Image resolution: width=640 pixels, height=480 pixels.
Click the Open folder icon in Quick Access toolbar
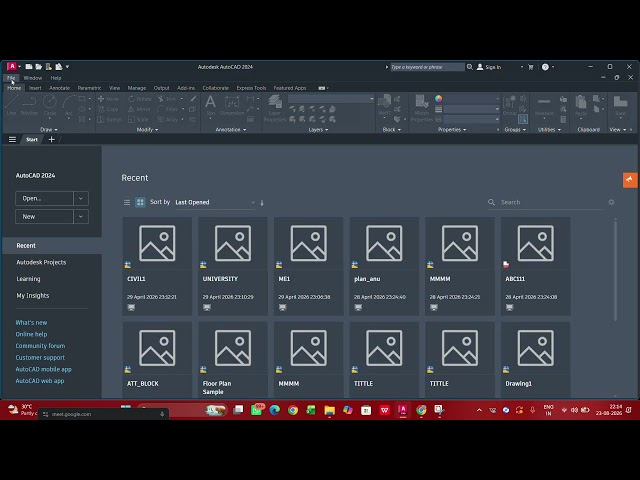point(39,67)
